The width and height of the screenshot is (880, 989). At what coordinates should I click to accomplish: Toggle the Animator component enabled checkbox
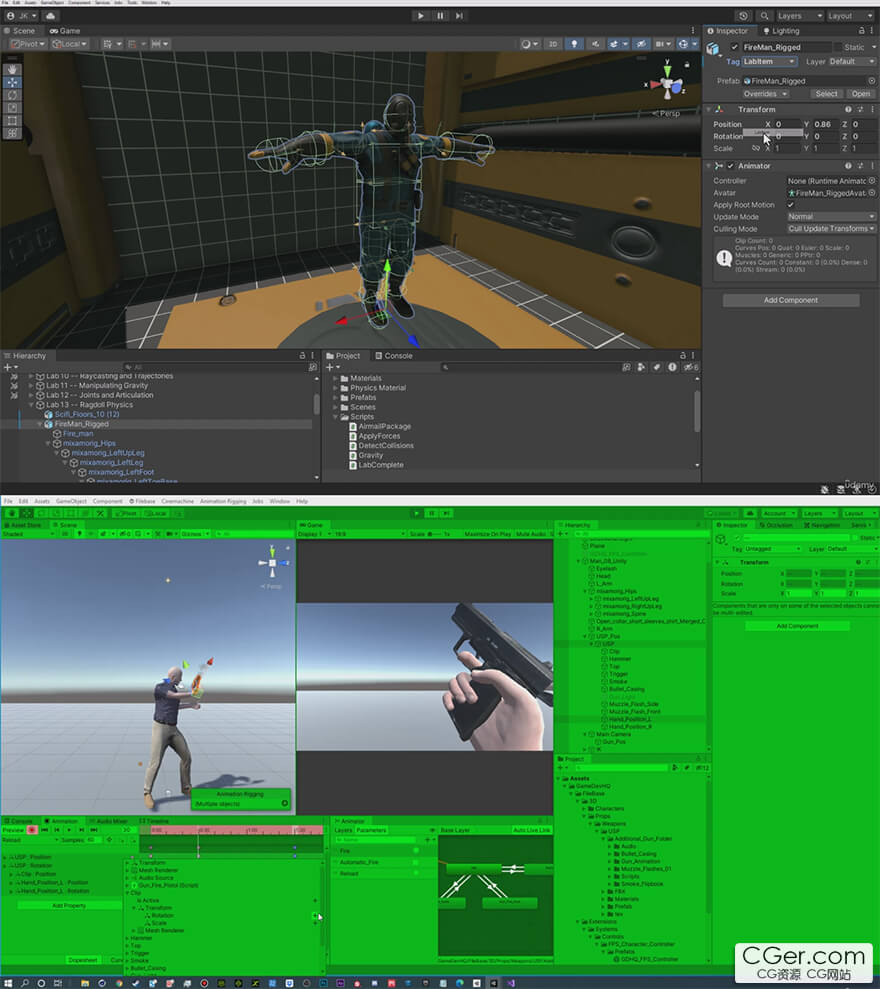point(730,166)
